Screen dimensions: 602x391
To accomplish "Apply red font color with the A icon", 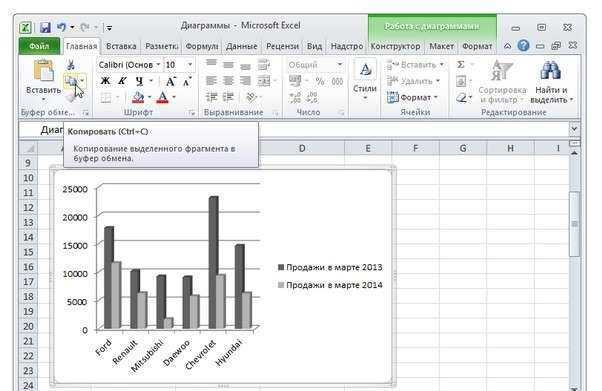I will 163,98.
